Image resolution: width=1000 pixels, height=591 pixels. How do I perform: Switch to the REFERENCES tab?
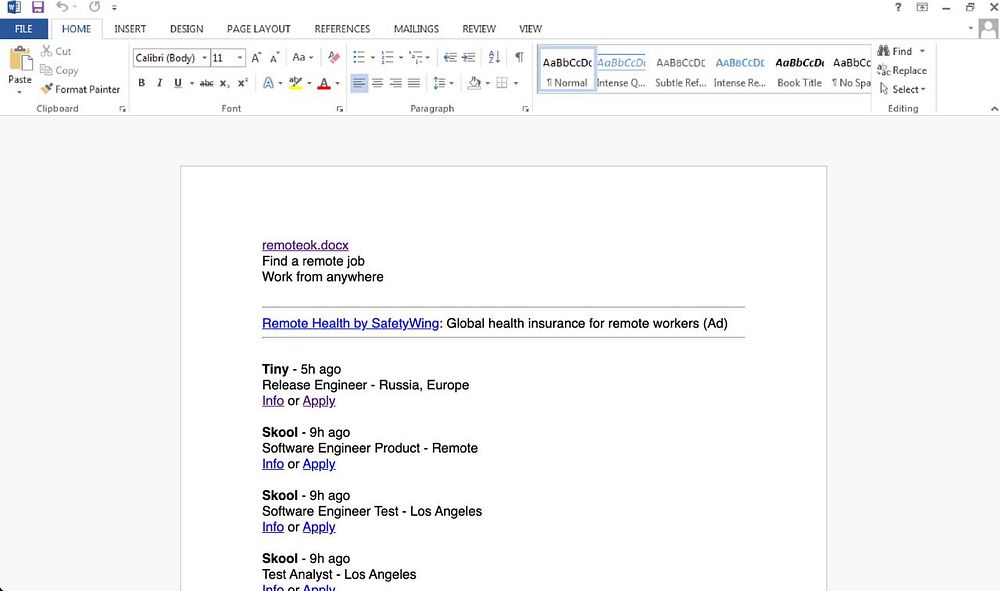pos(342,29)
